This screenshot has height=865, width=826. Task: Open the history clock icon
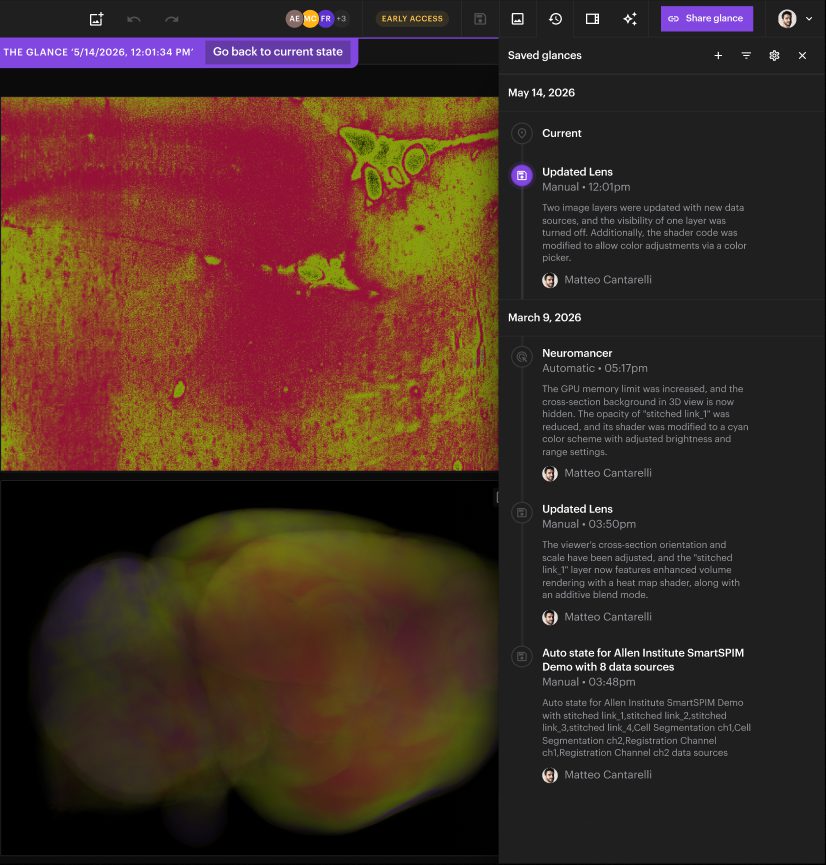[555, 19]
